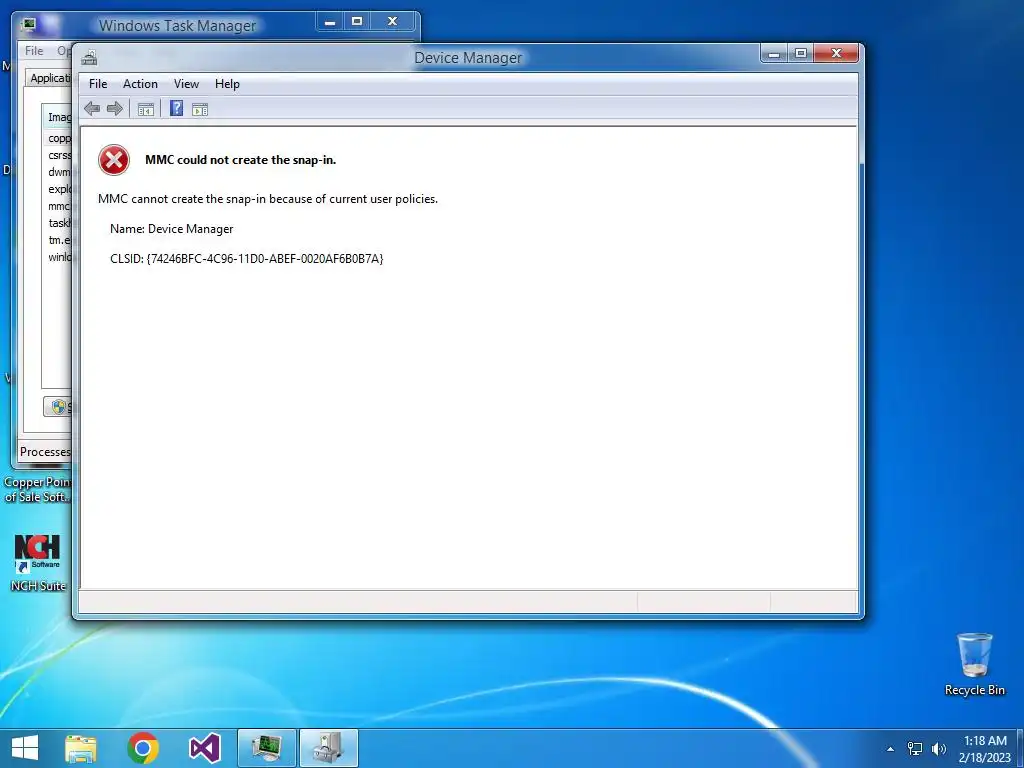Image resolution: width=1024 pixels, height=768 pixels.
Task: Open Visual Studio from the taskbar
Action: pos(204,748)
